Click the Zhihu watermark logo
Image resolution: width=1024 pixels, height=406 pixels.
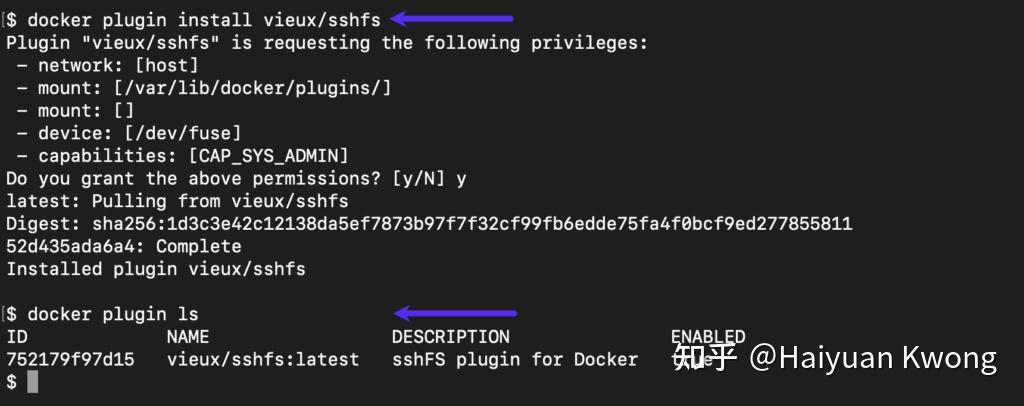tap(705, 357)
